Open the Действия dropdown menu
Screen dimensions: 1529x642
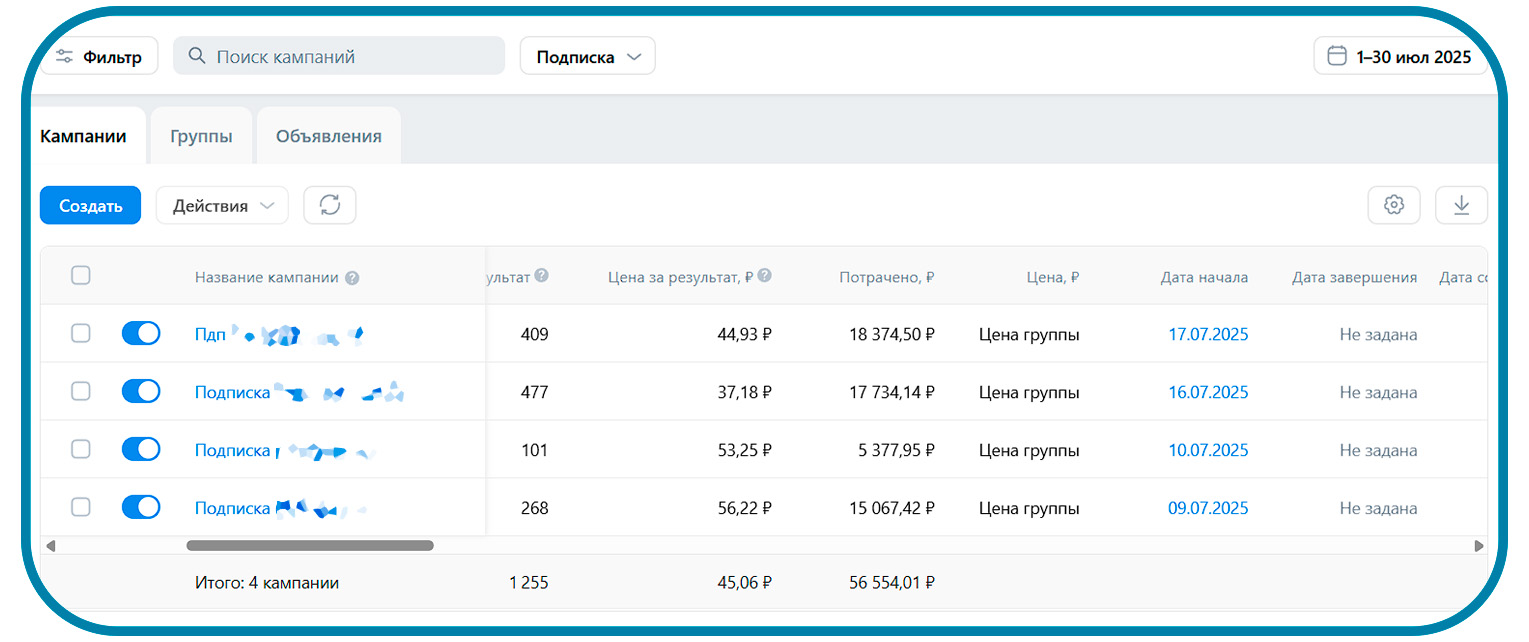pyautogui.click(x=222, y=205)
